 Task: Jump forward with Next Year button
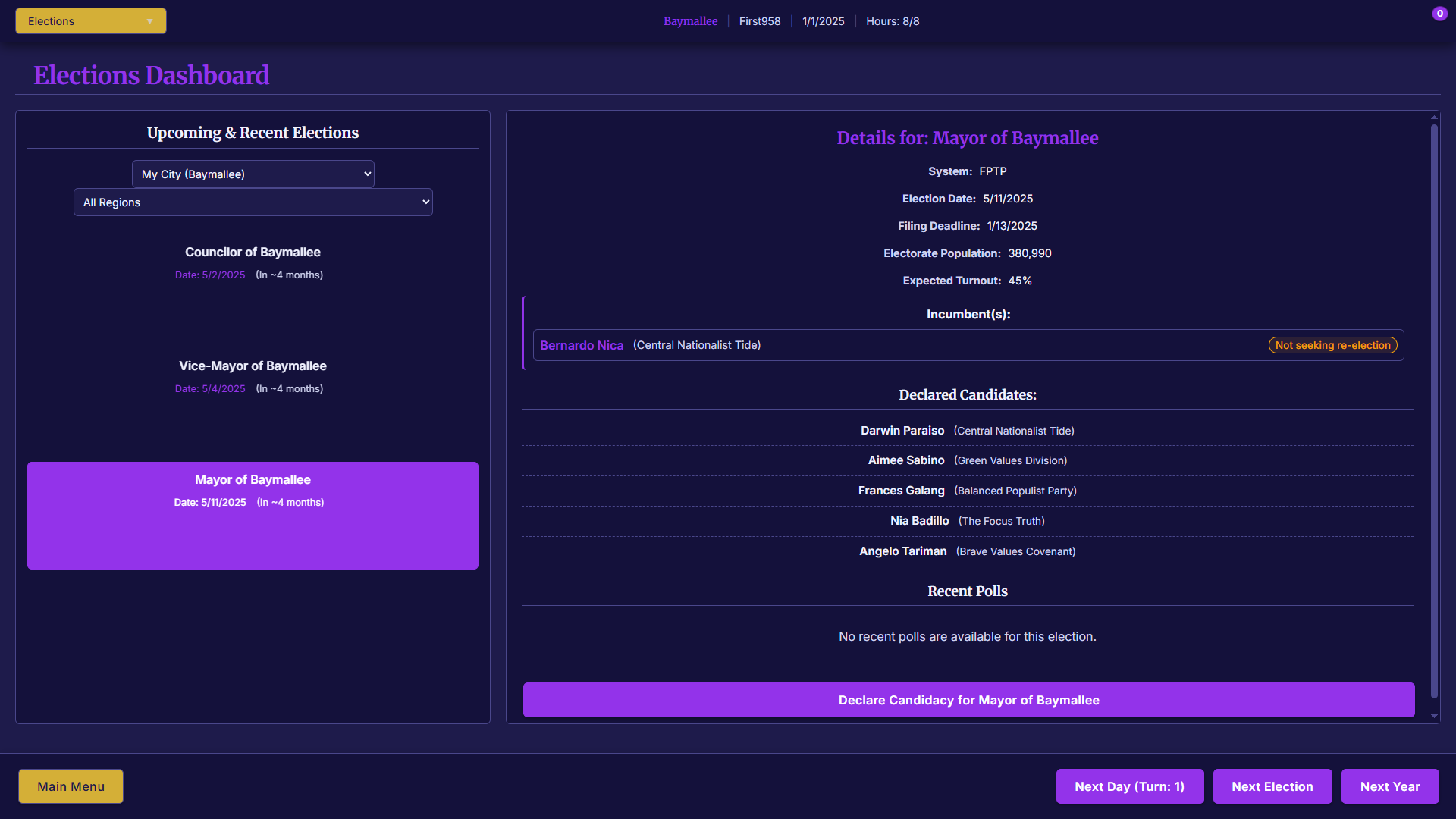1389,786
